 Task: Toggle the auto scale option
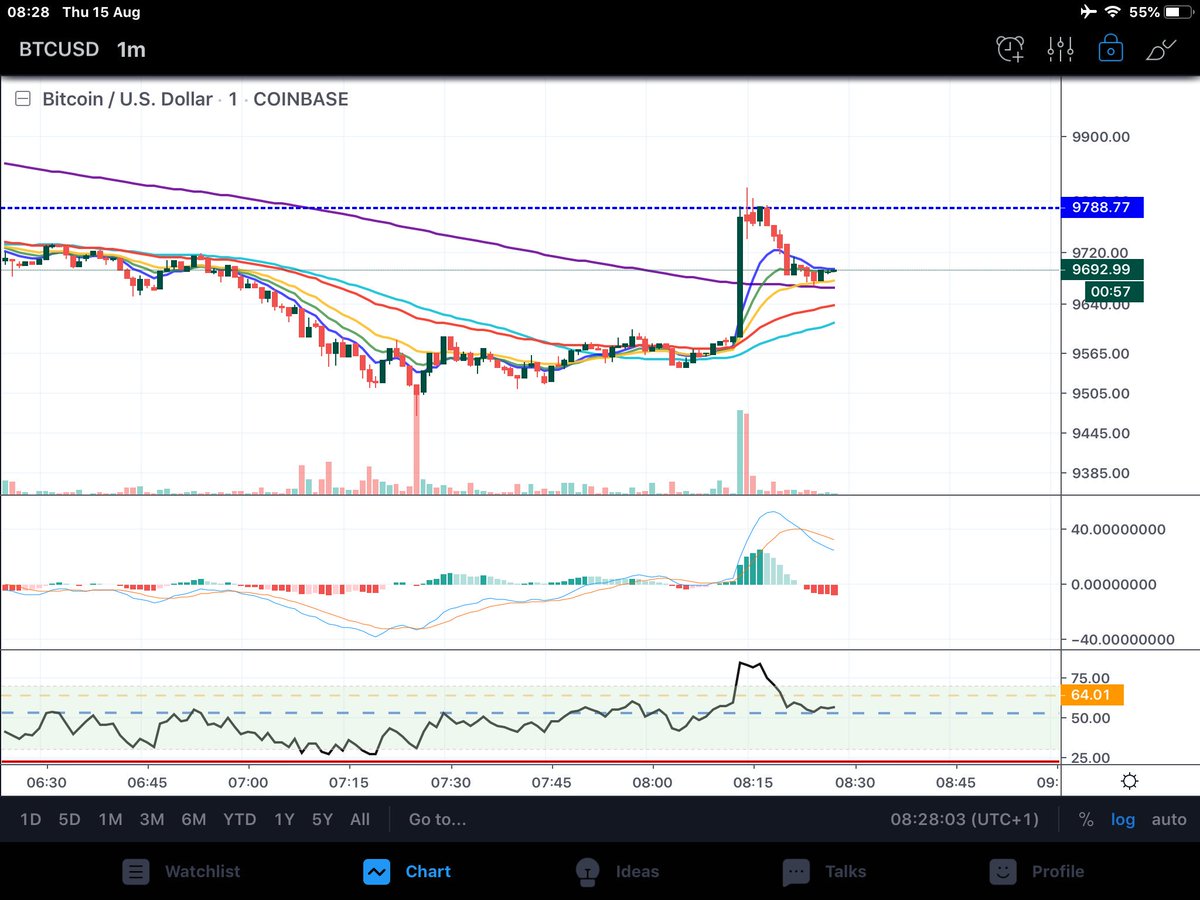1169,819
